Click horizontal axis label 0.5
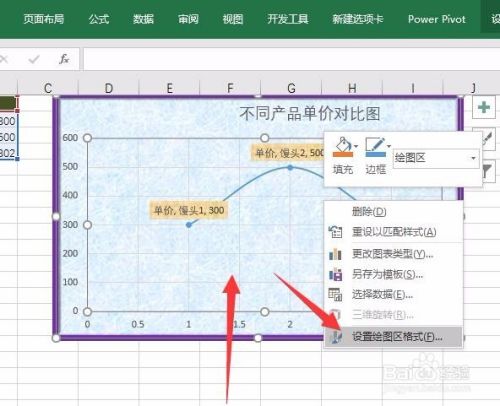Image resolution: width=500 pixels, height=406 pixels. tap(138, 324)
